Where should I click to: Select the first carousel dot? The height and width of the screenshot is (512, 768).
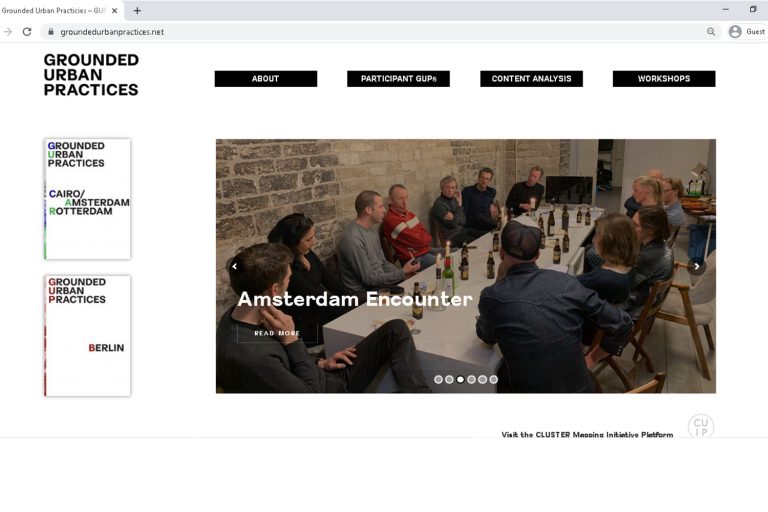[x=438, y=379]
